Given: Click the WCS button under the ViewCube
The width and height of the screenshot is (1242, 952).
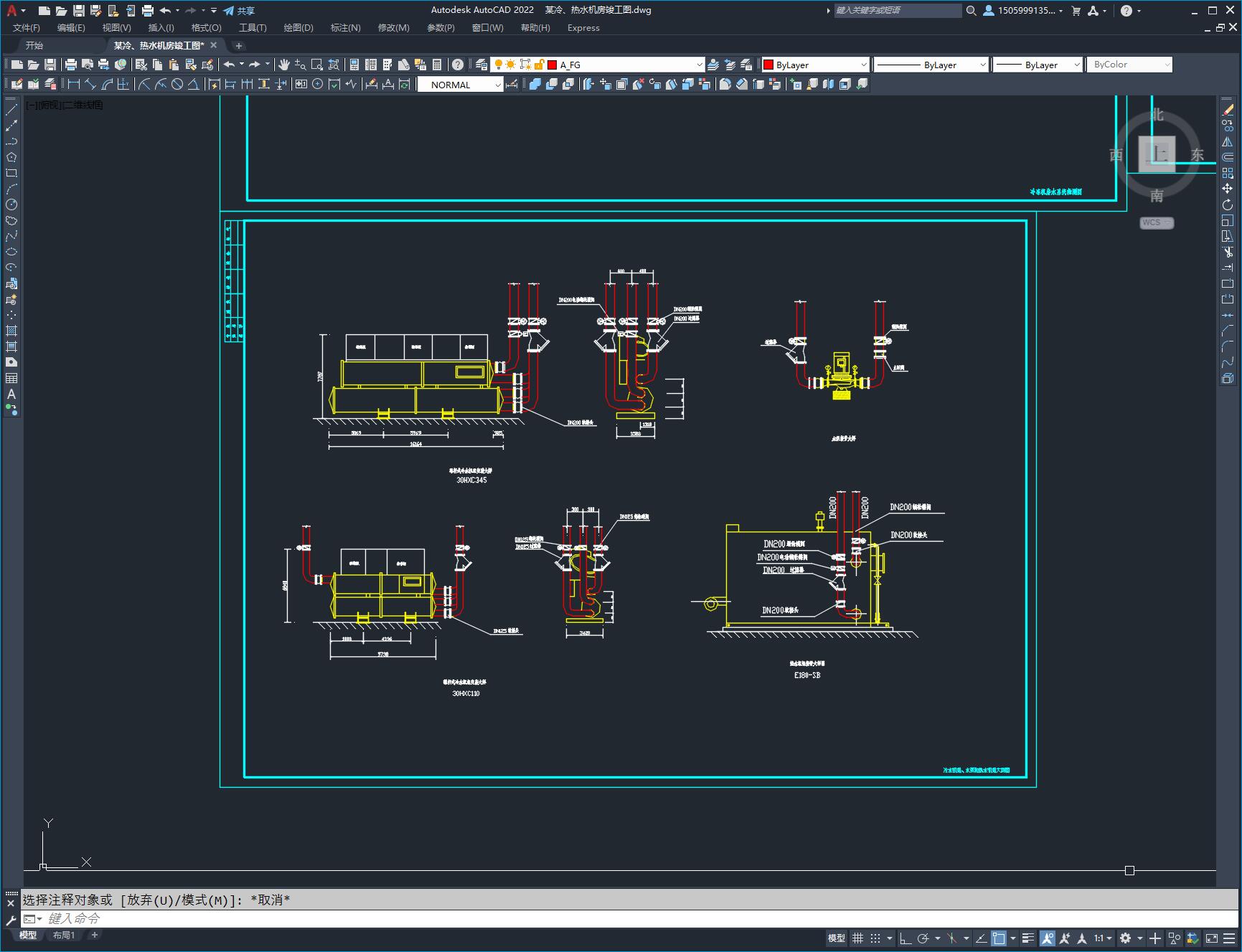Looking at the screenshot, I should tap(1156, 222).
